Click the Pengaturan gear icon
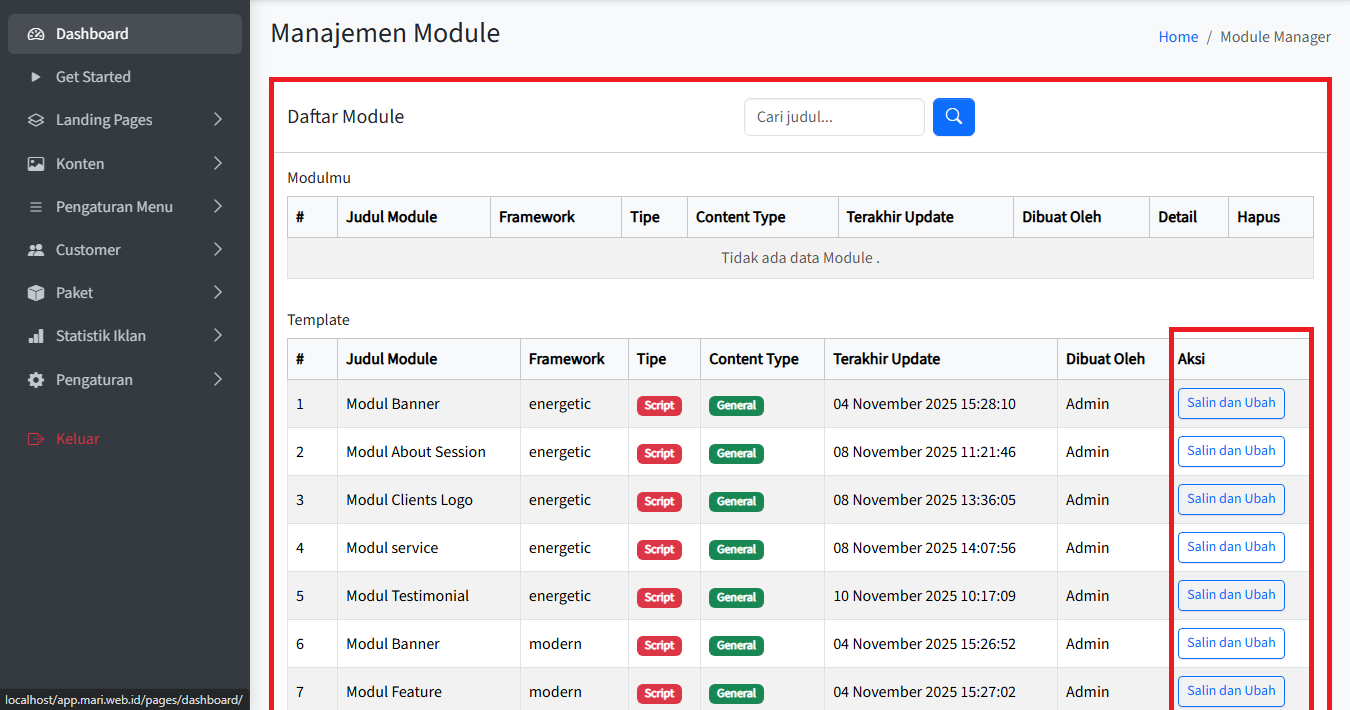Viewport: 1350px width, 710px height. [x=36, y=380]
